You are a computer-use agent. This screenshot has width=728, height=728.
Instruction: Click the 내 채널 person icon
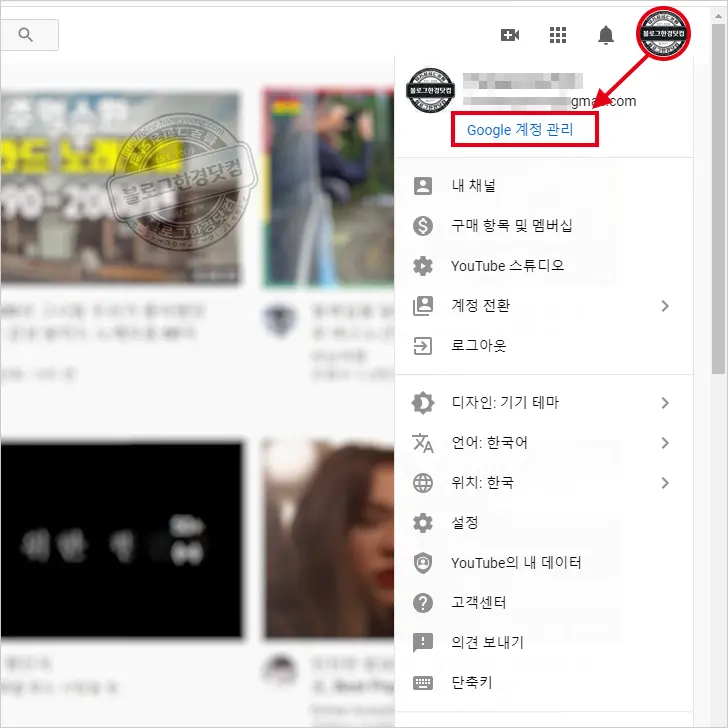pos(423,186)
